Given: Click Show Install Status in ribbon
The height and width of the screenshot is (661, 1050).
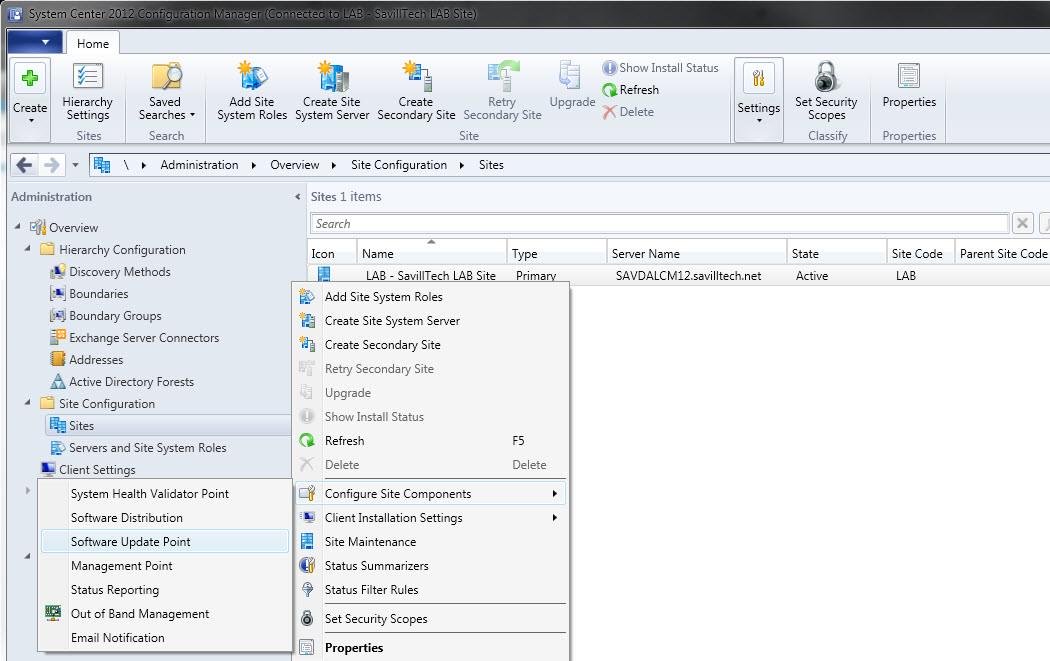Looking at the screenshot, I should 660,68.
